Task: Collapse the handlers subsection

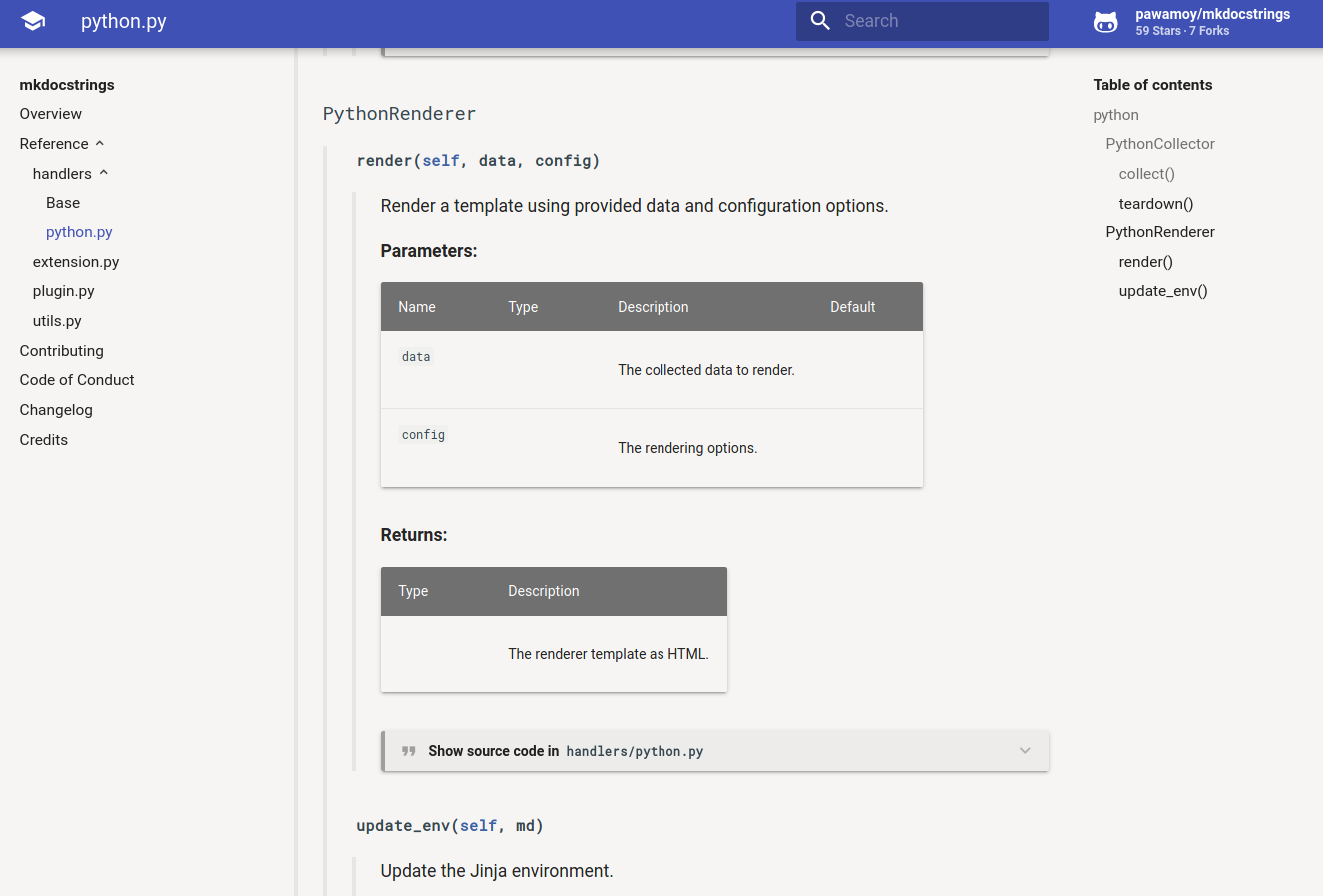Action: (x=103, y=172)
